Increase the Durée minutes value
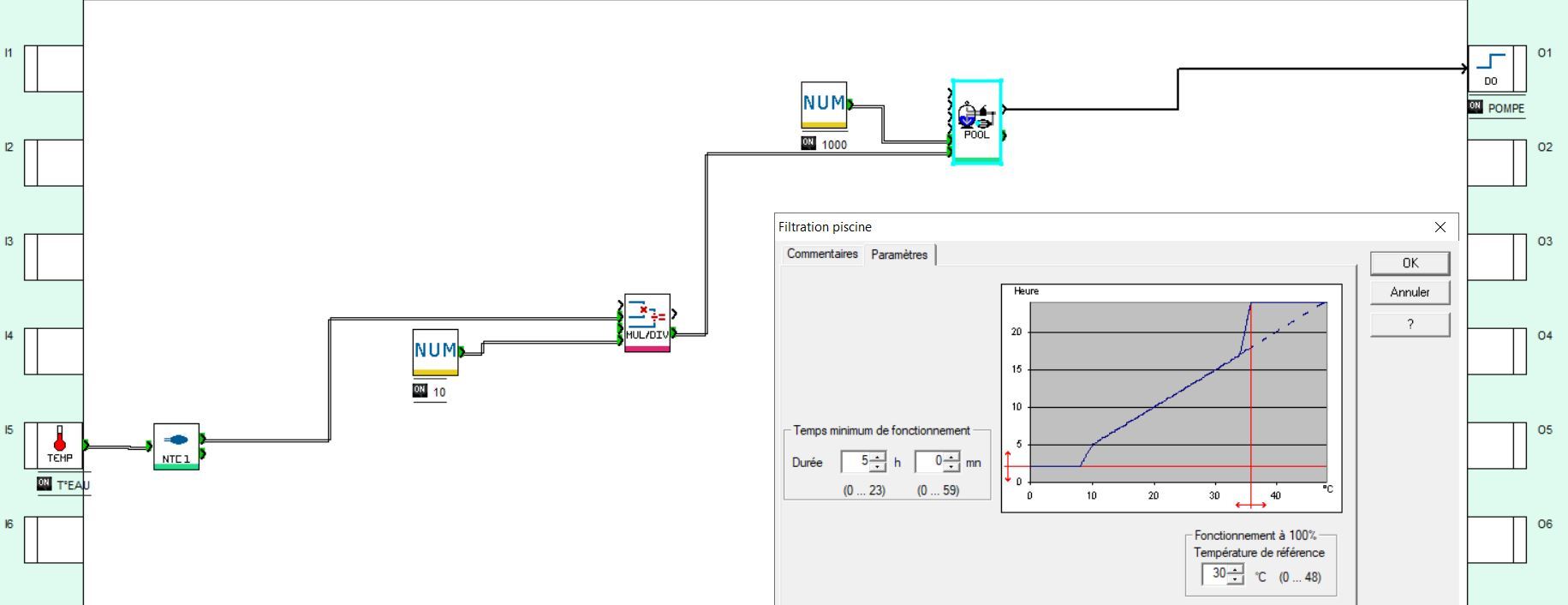 [951, 457]
